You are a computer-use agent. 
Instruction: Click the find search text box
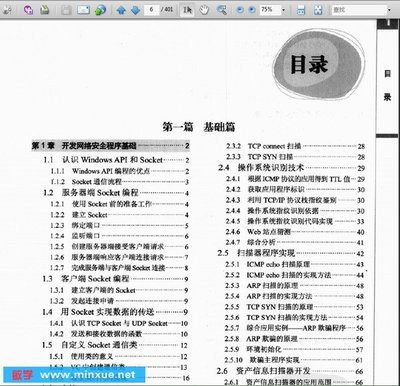click(x=359, y=9)
